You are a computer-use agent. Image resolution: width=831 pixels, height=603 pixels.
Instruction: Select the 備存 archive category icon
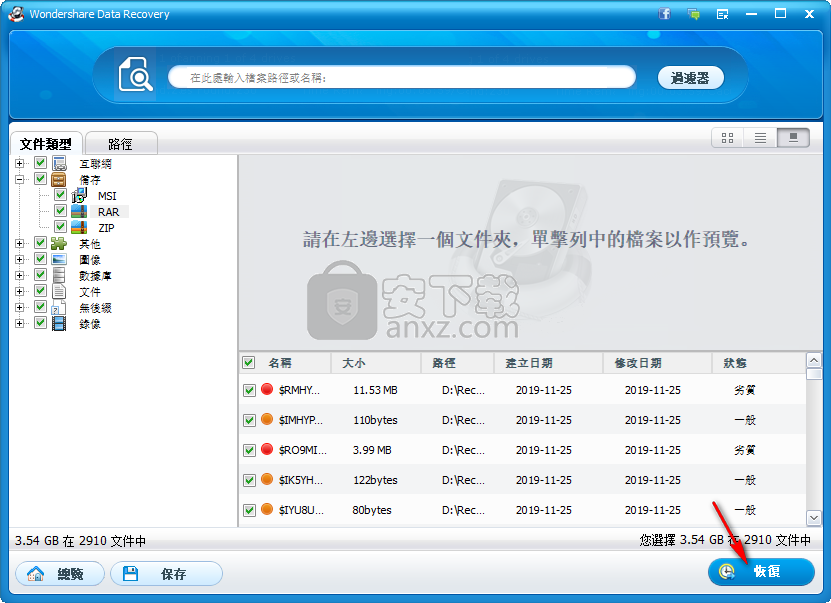click(59, 179)
